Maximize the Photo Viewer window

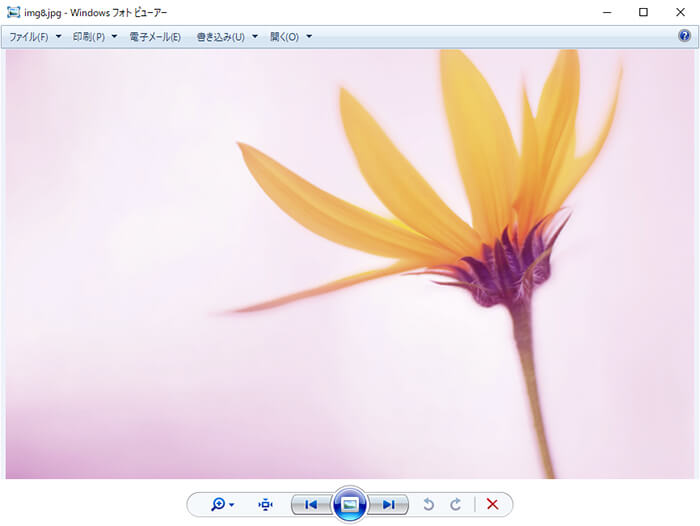[x=643, y=13]
